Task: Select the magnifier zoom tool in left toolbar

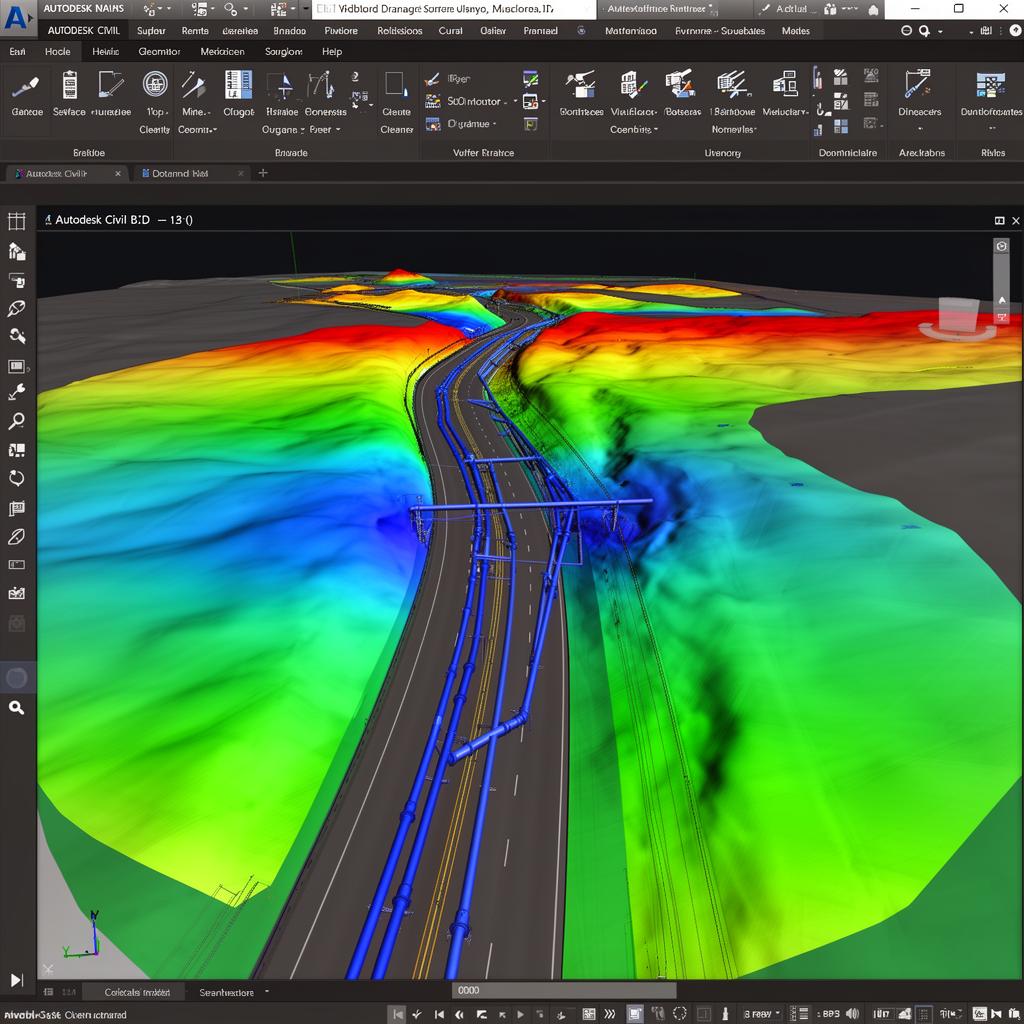Action: pyautogui.click(x=16, y=421)
